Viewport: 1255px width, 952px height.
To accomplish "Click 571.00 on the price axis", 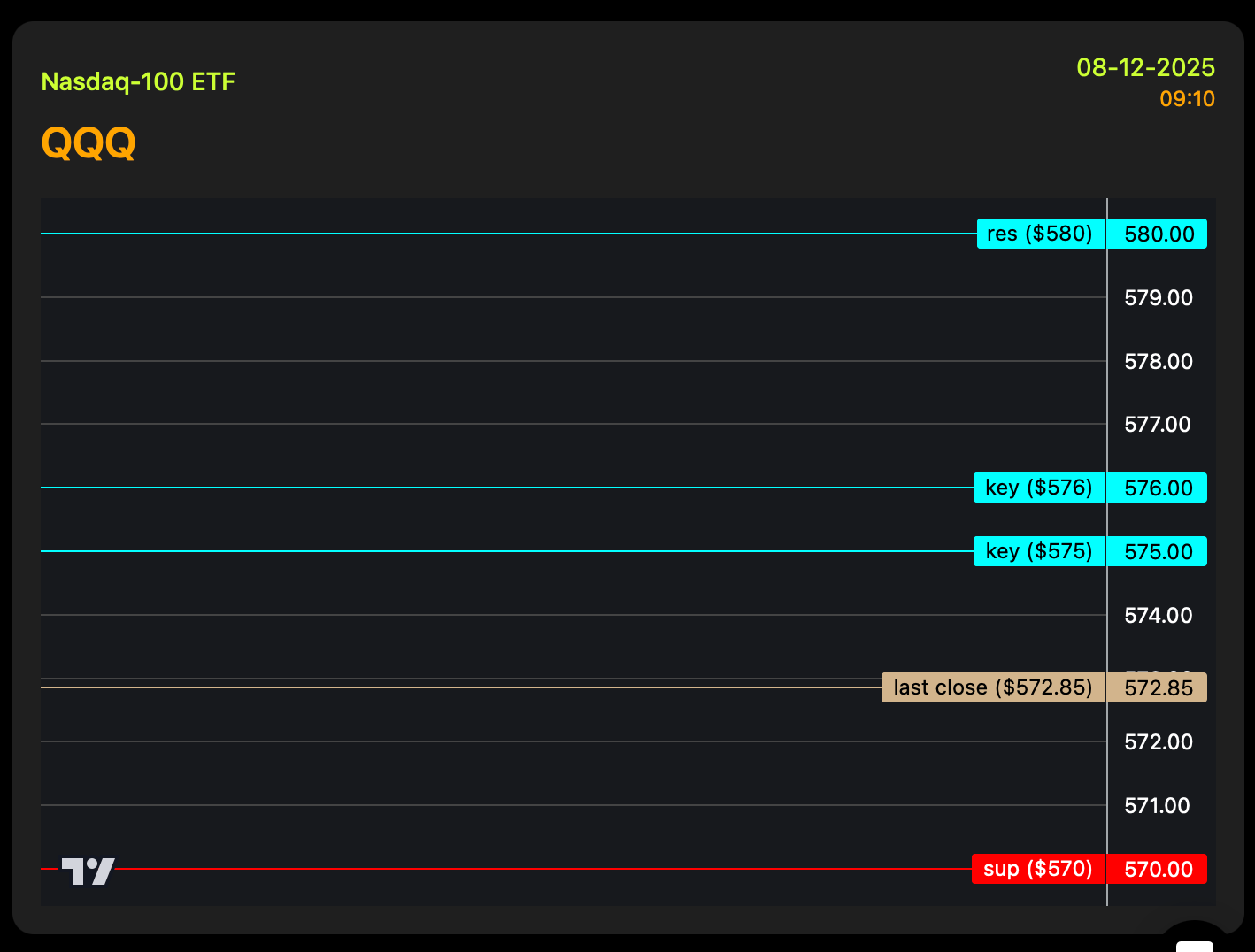I will 1158,806.
